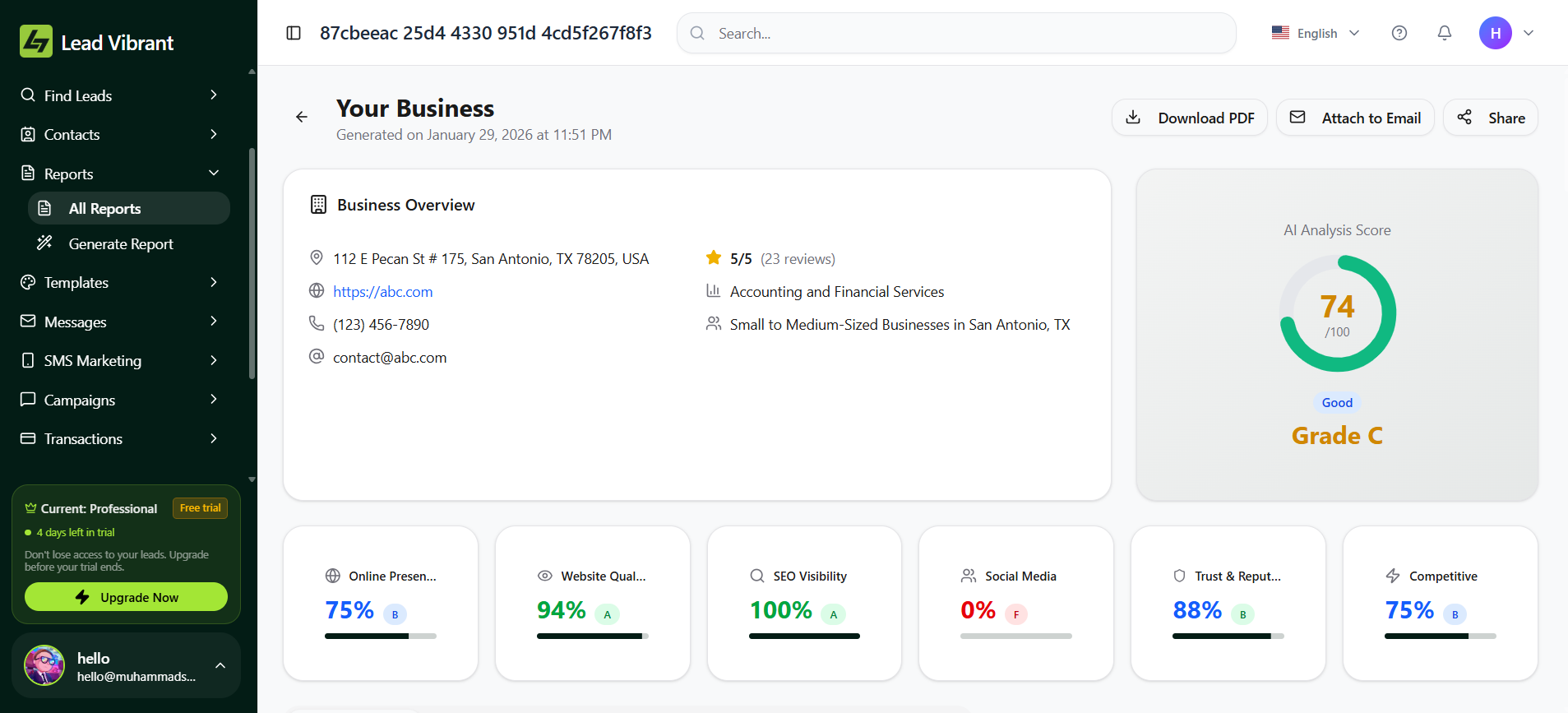Open notifications bell icon
The width and height of the screenshot is (1568, 713).
1444,33
